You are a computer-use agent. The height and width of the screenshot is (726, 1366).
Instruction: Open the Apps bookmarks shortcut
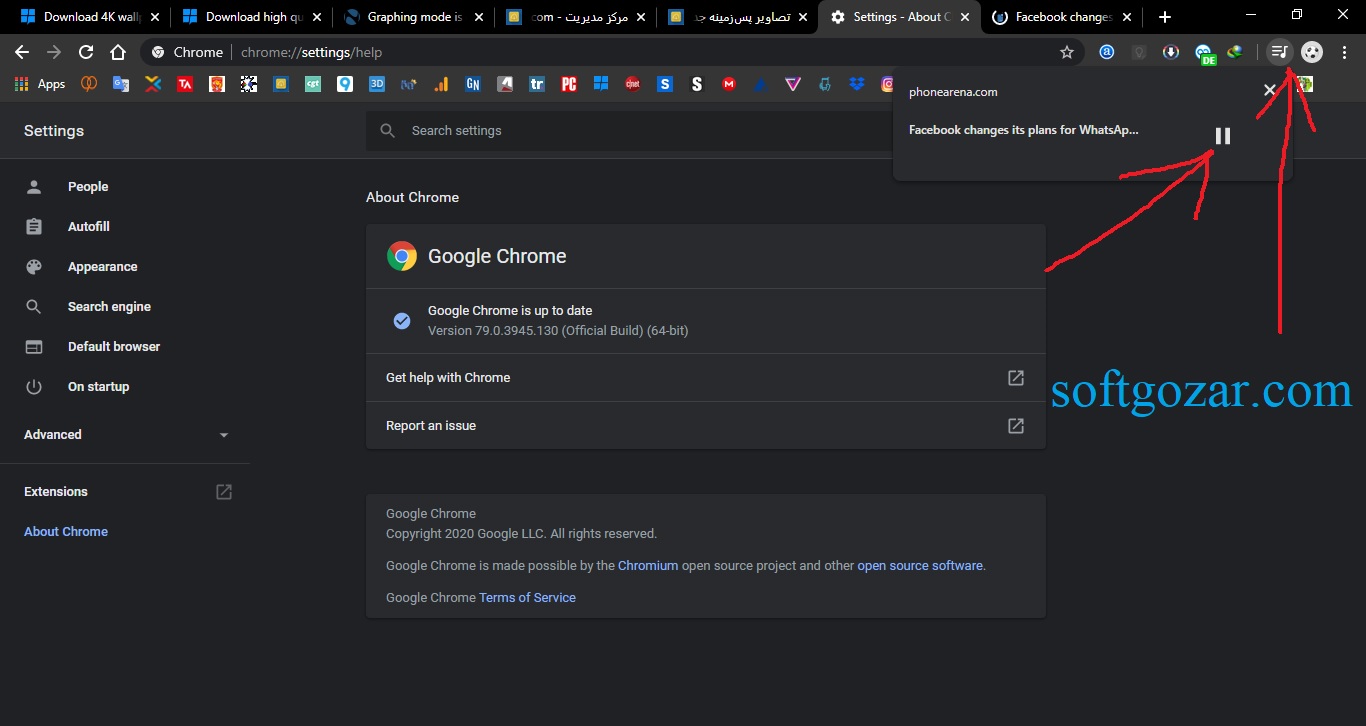pos(40,84)
